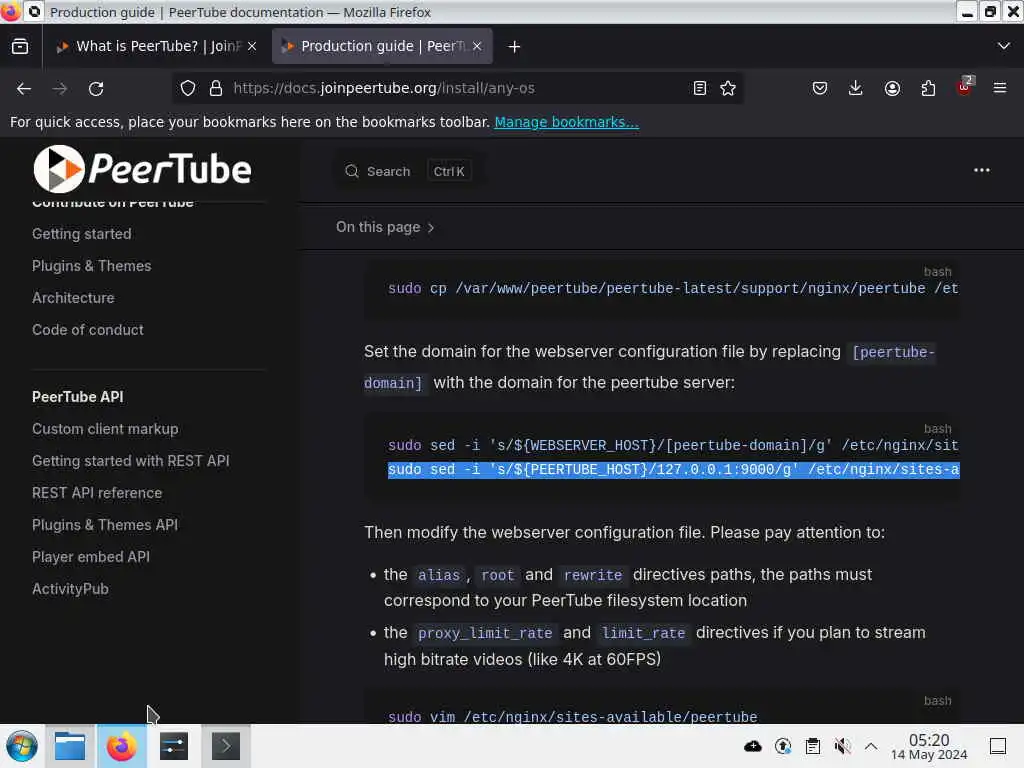Open Firefox application hamburger menu
The image size is (1024, 768).
(x=1000, y=88)
